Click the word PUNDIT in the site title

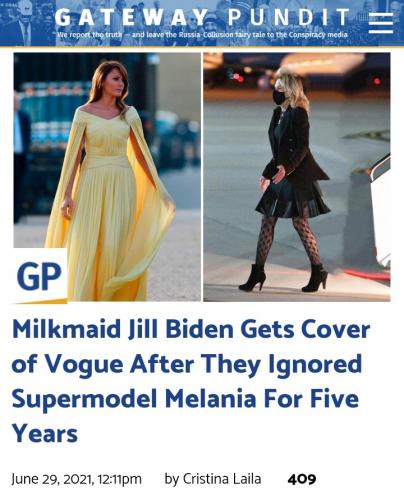pos(289,17)
